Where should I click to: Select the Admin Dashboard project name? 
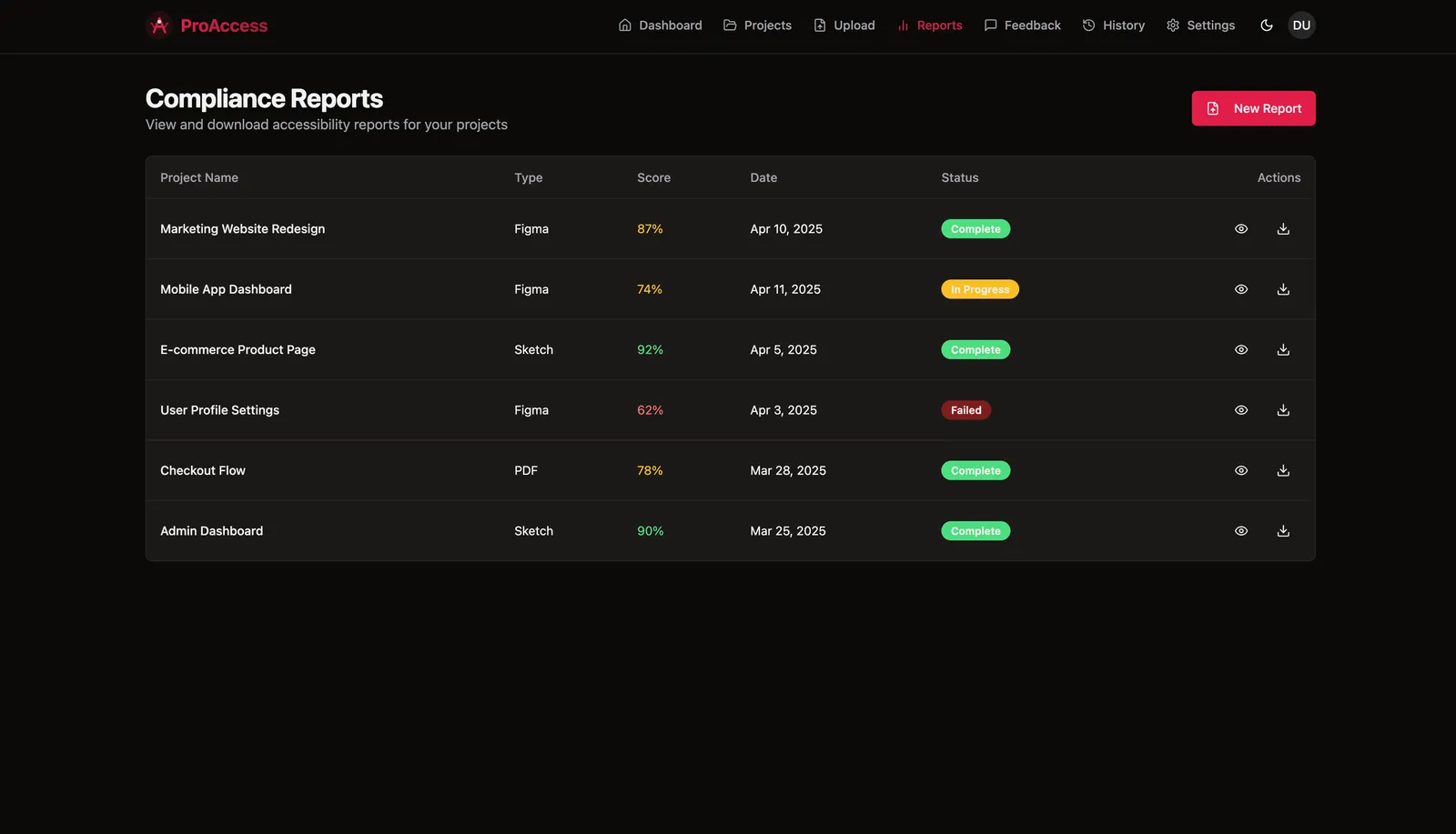[211, 531]
